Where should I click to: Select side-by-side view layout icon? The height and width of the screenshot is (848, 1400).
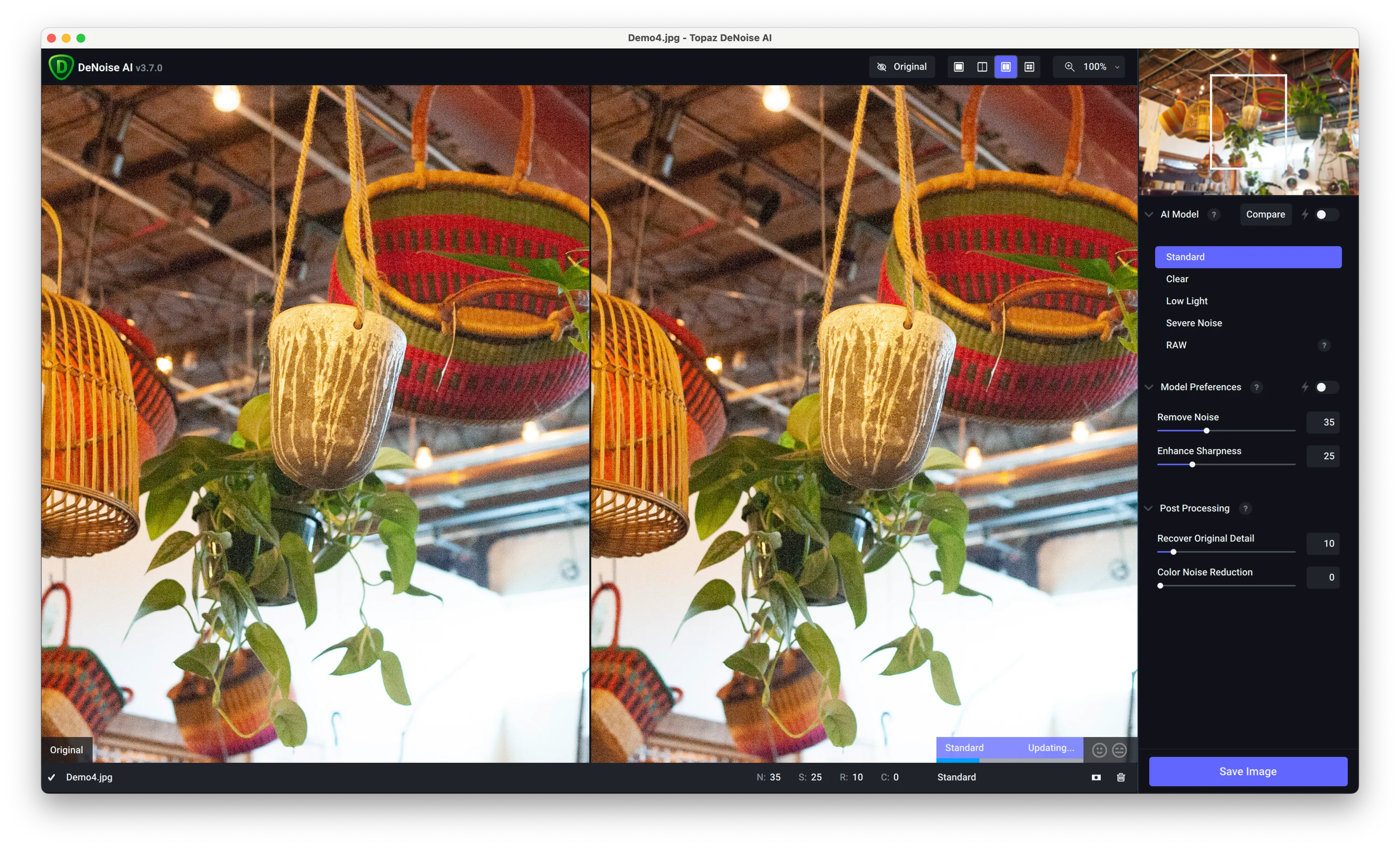1005,67
